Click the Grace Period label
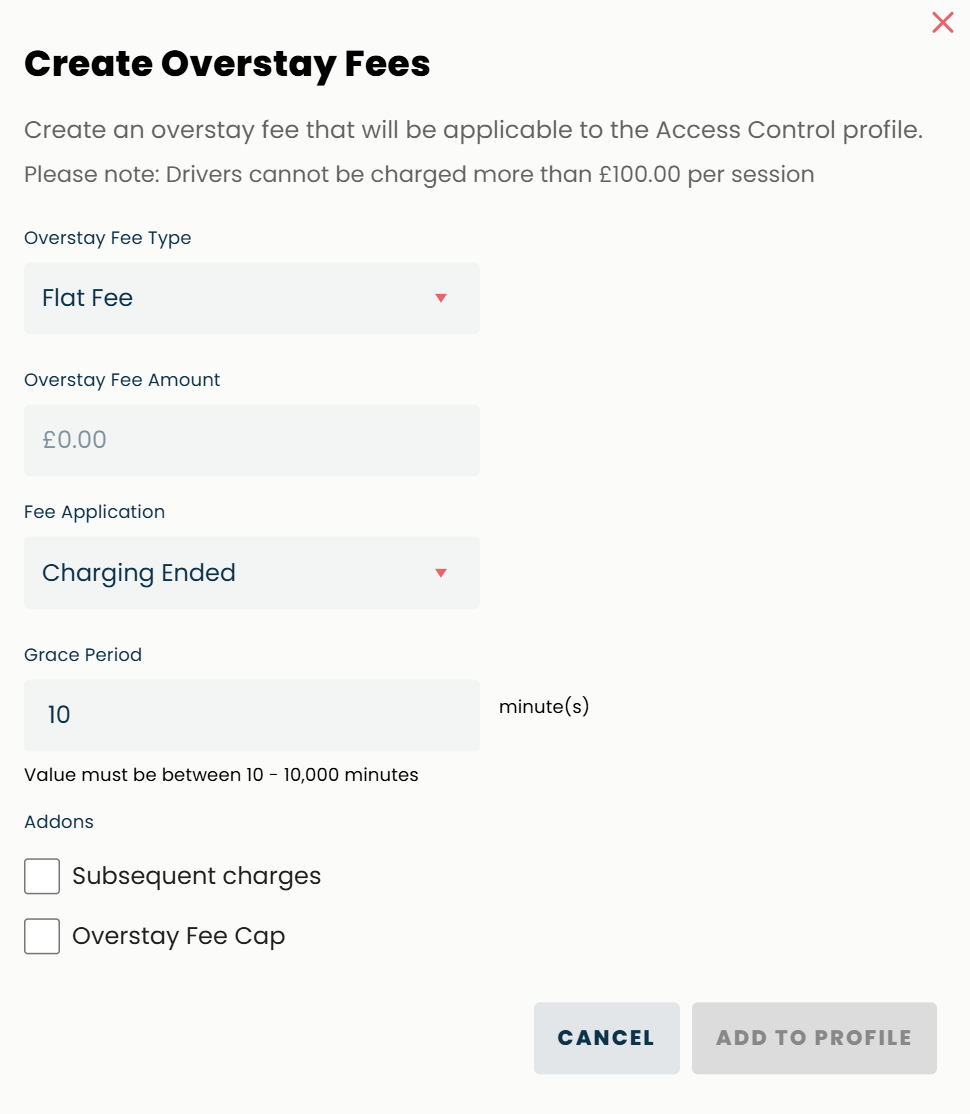The image size is (970, 1114). 83,655
